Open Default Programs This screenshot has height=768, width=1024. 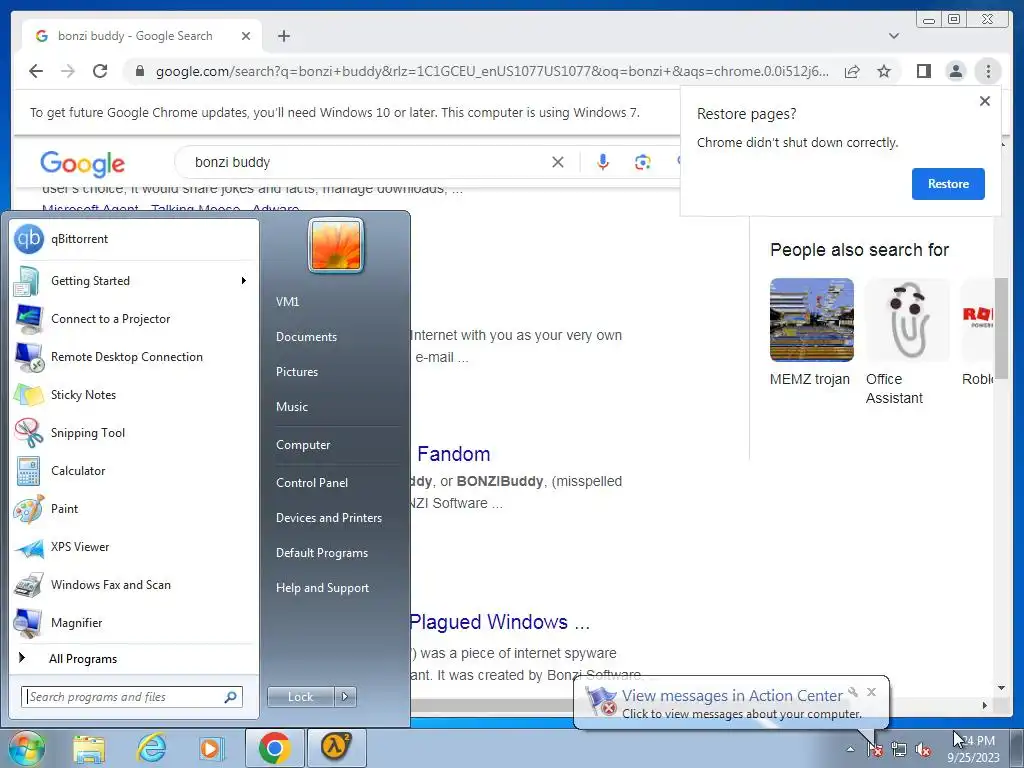(322, 553)
